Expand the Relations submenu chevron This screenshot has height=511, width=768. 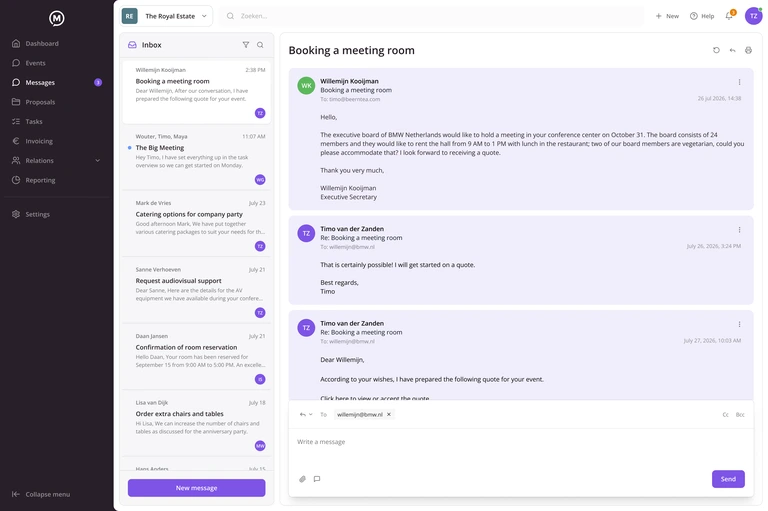97,161
